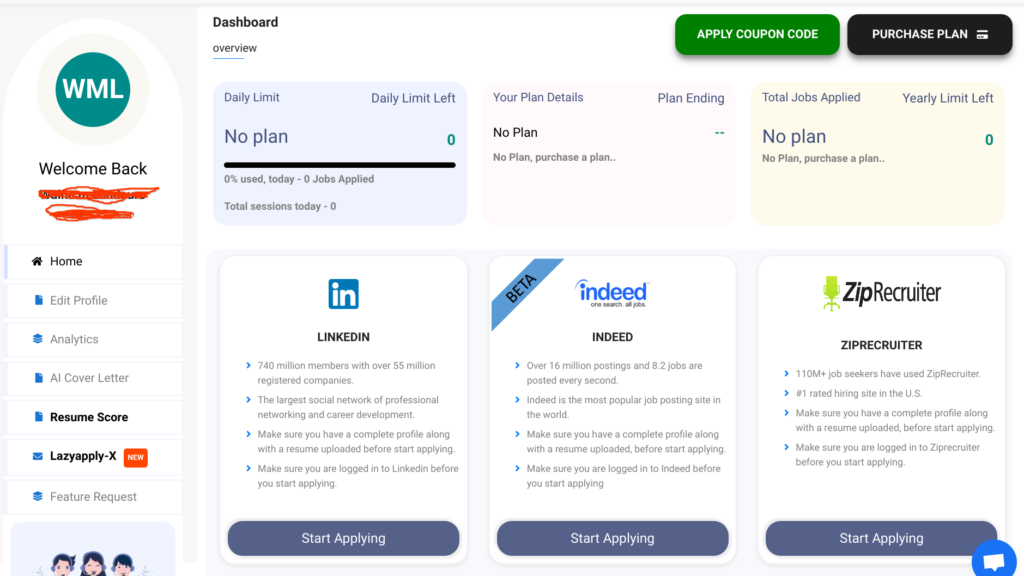Click the Indeed logo
Screen dimensions: 1024x576
point(612,293)
